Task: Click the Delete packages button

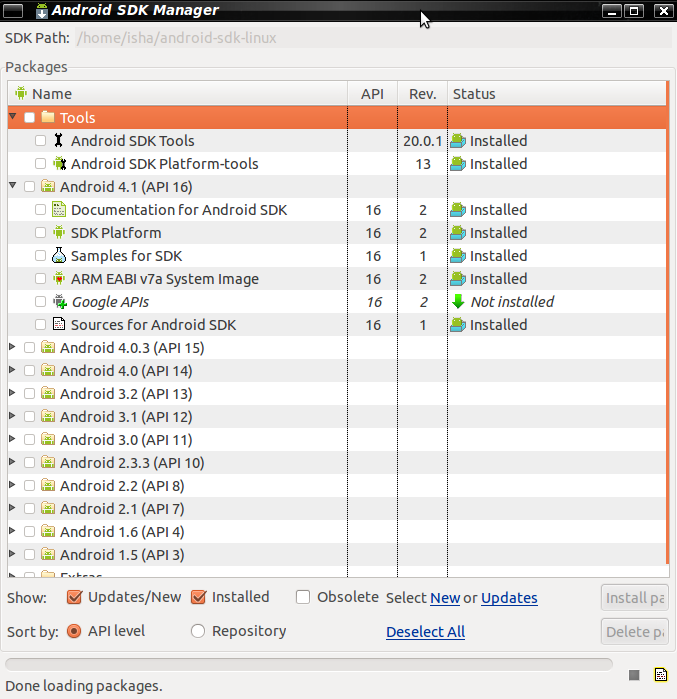Action: [x=634, y=631]
